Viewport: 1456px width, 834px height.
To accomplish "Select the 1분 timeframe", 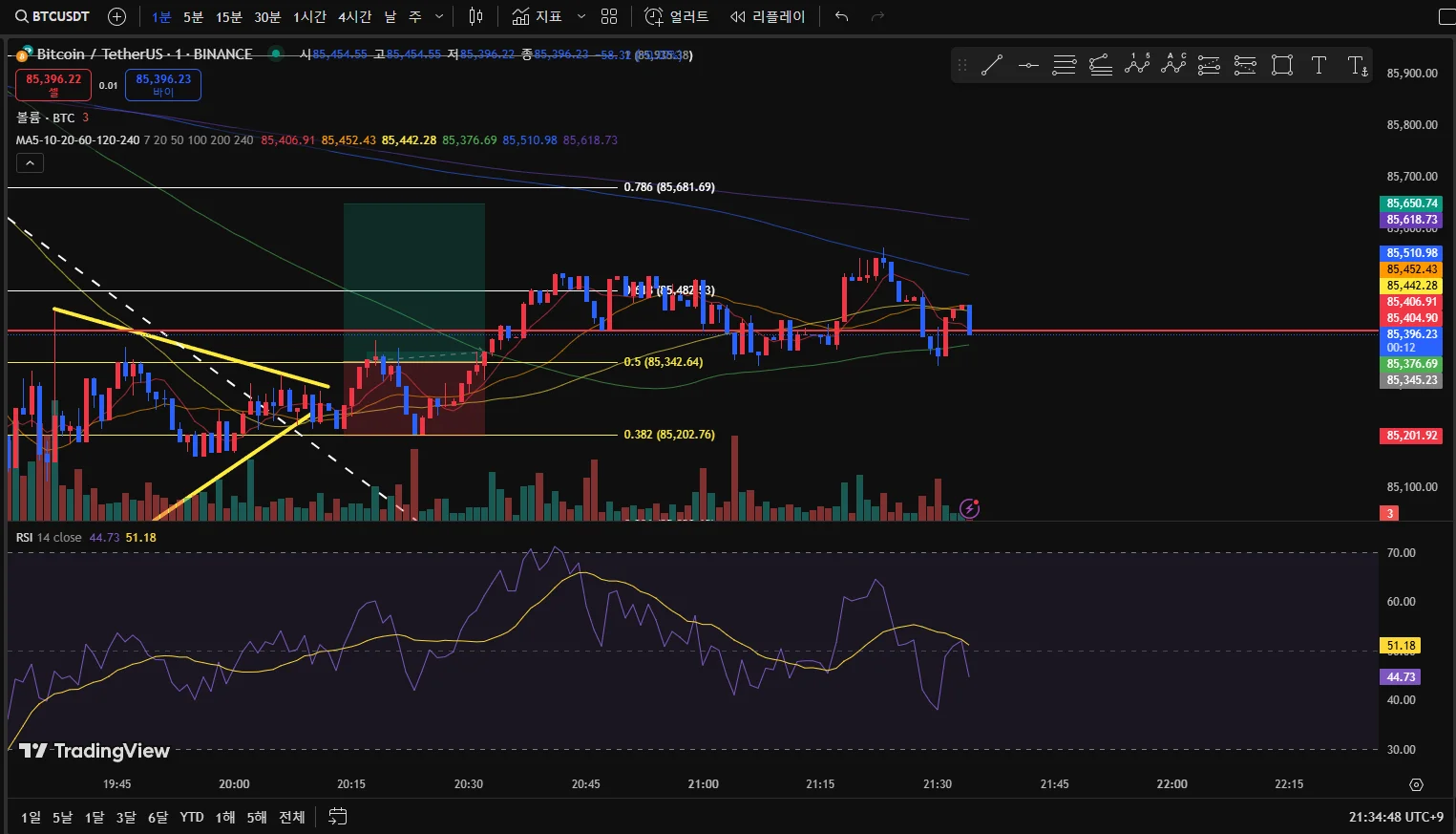I will 161,16.
